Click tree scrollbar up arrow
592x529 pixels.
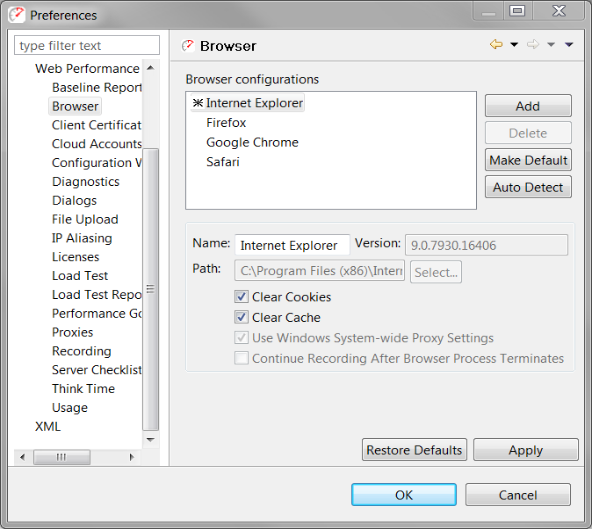(151, 68)
